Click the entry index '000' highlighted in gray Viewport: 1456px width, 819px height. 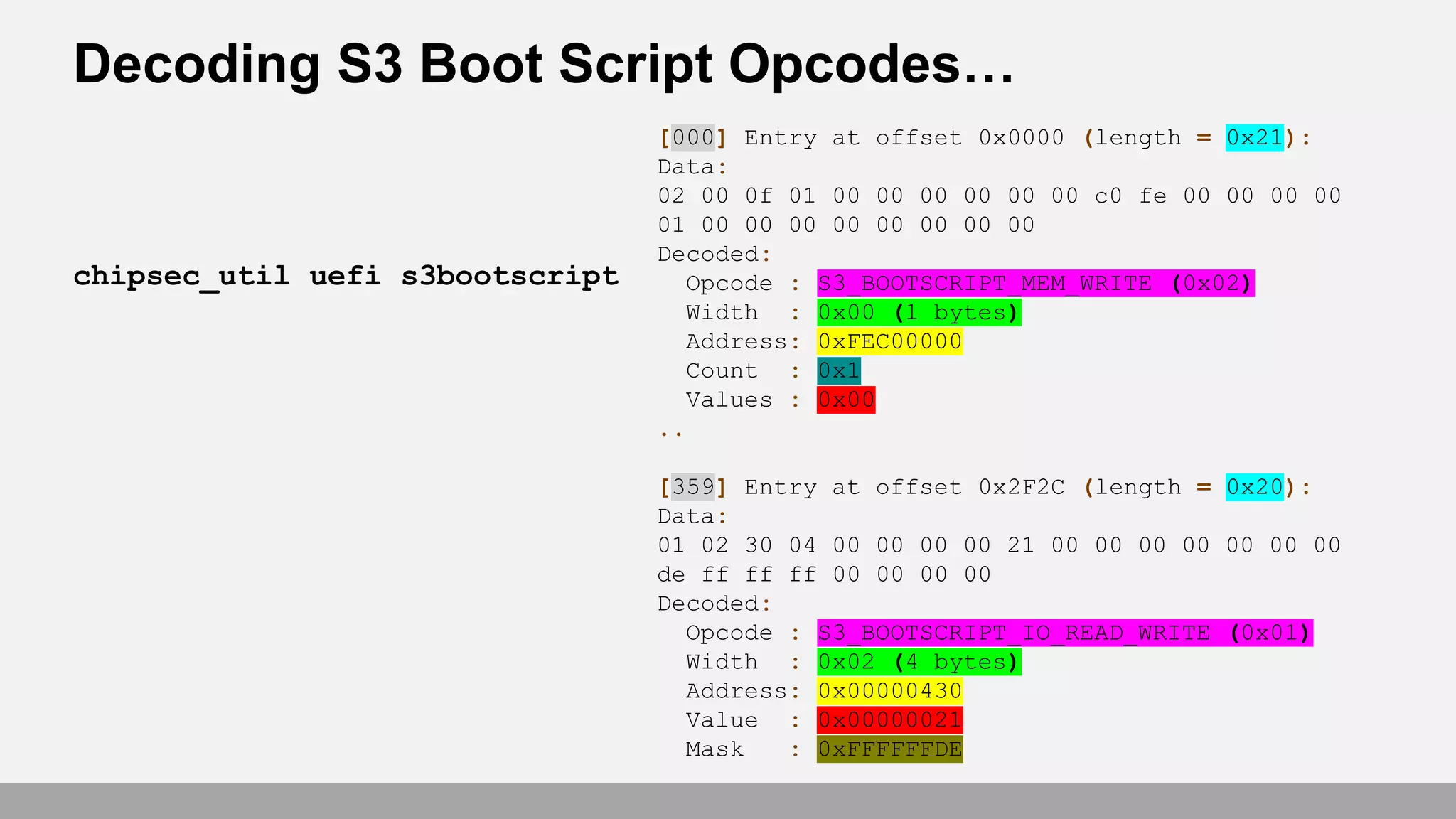(693, 138)
